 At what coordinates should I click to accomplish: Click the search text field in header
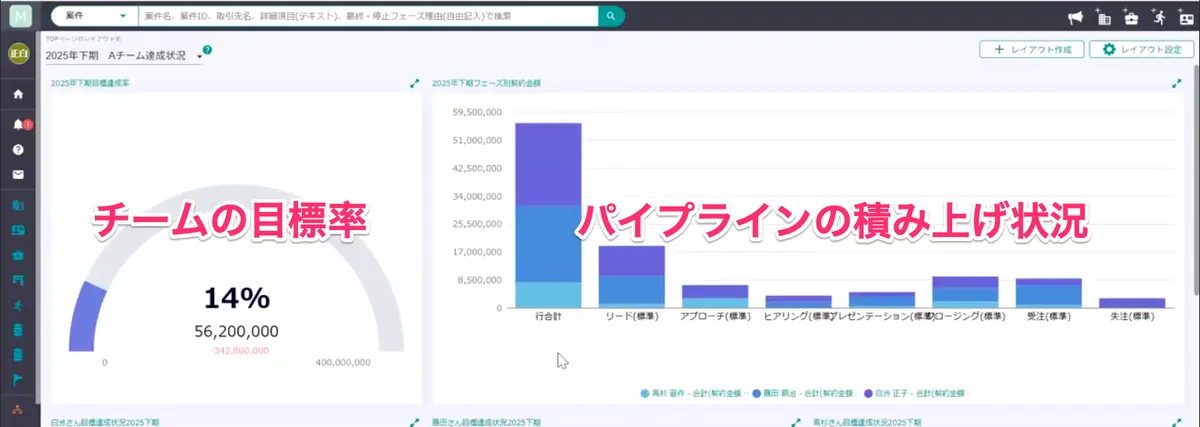click(368, 16)
